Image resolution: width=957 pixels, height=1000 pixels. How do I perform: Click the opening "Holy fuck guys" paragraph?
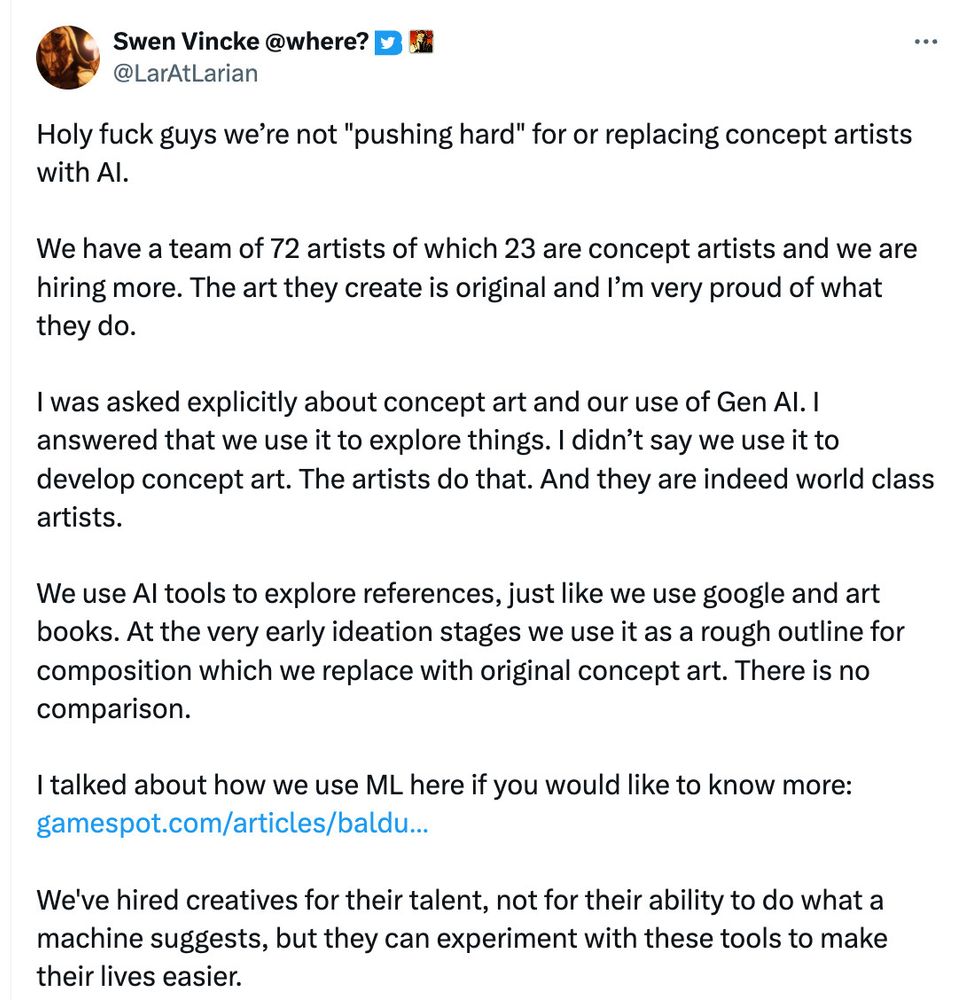click(x=474, y=152)
